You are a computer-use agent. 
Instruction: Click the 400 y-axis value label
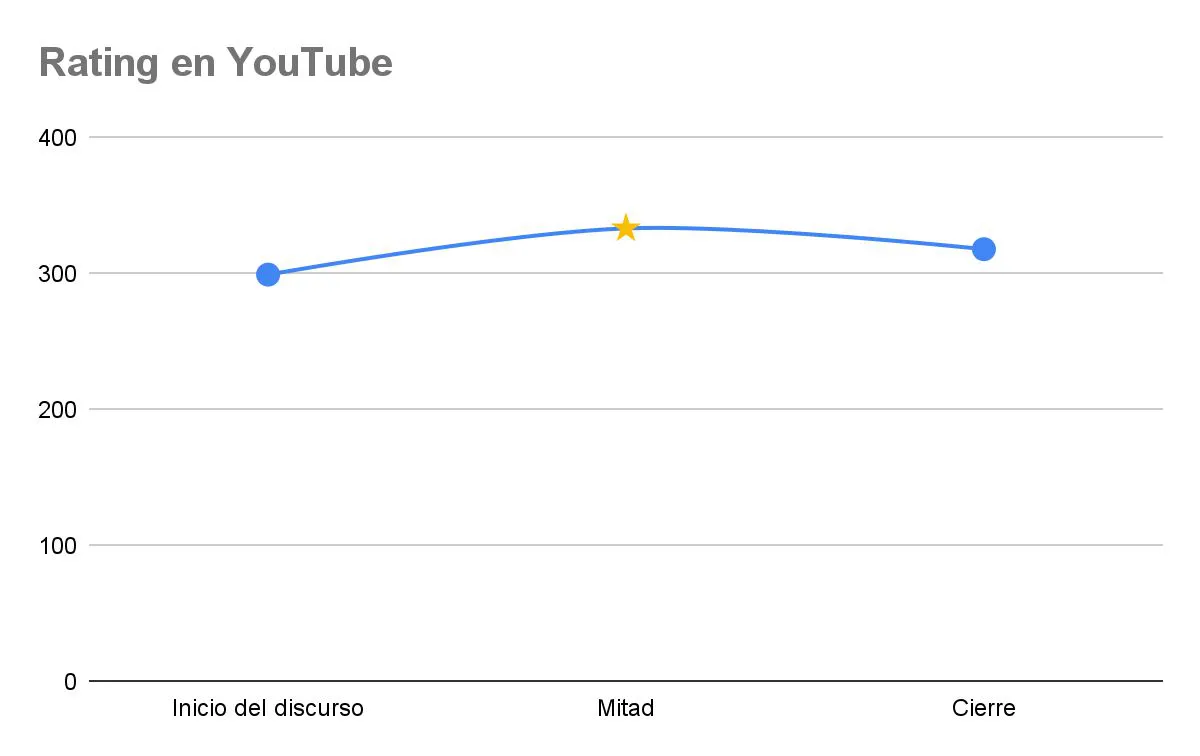[x=57, y=137]
